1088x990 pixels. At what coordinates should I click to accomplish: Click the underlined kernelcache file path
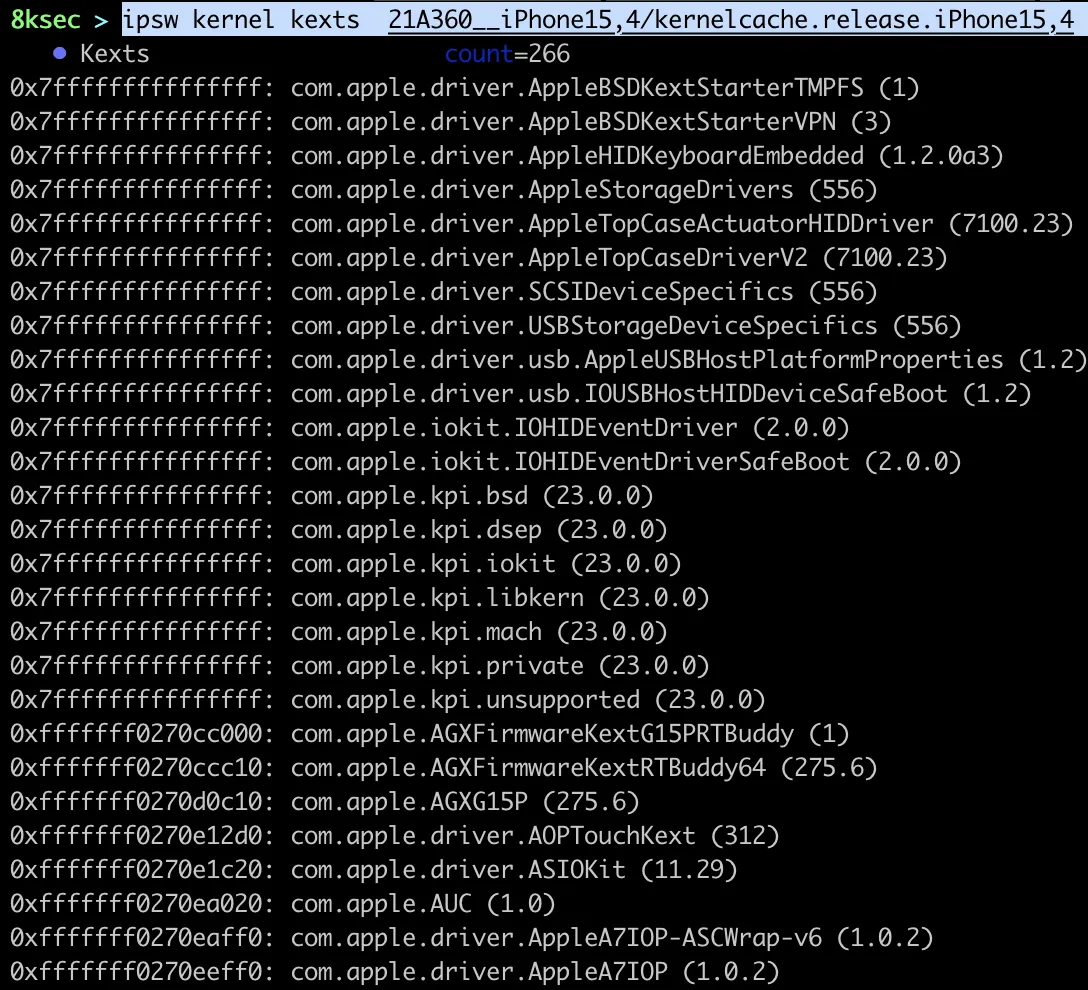coord(730,19)
